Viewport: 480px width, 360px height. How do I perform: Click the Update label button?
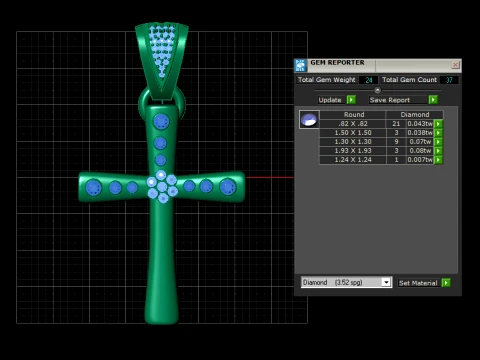tap(330, 100)
